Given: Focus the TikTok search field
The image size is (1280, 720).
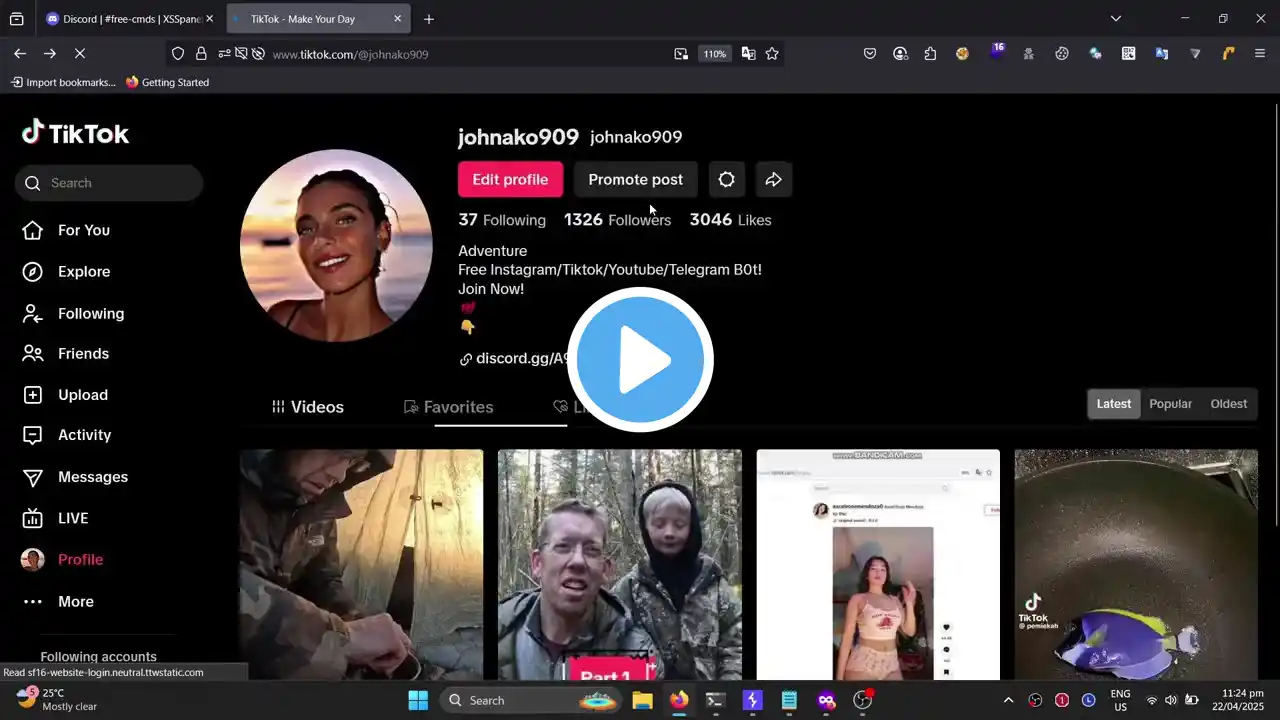Looking at the screenshot, I should [x=109, y=183].
